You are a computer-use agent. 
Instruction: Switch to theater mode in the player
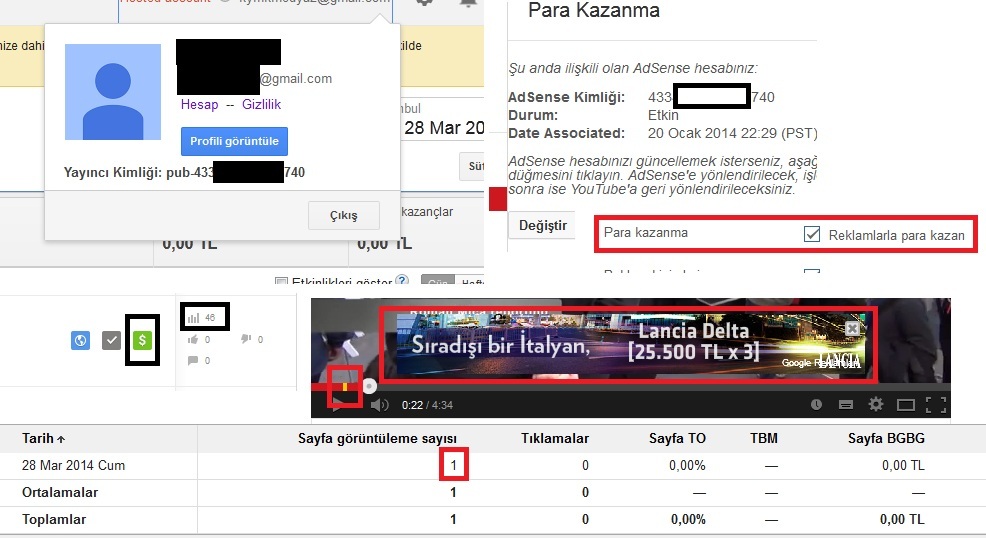(x=906, y=404)
